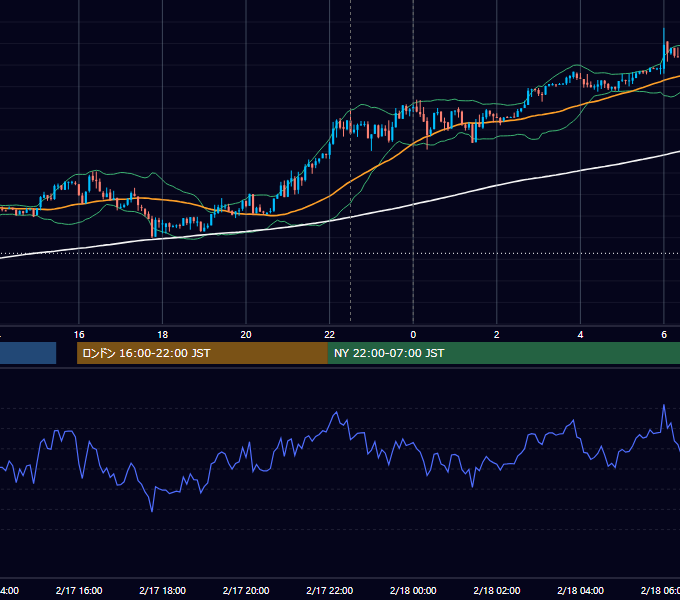Click the 2/18 00:00 date label
Image resolution: width=680 pixels, height=600 pixels.
pos(413,590)
